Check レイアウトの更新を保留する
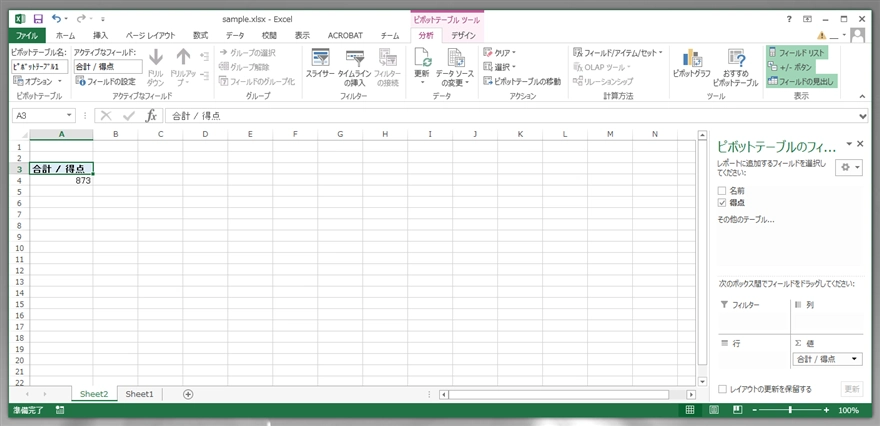Screen dimensions: 880x426 pyautogui.click(x=723, y=389)
